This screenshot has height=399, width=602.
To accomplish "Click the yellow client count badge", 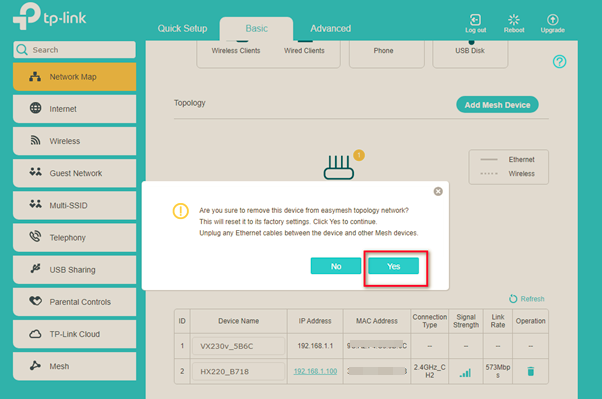I will pos(359,155).
